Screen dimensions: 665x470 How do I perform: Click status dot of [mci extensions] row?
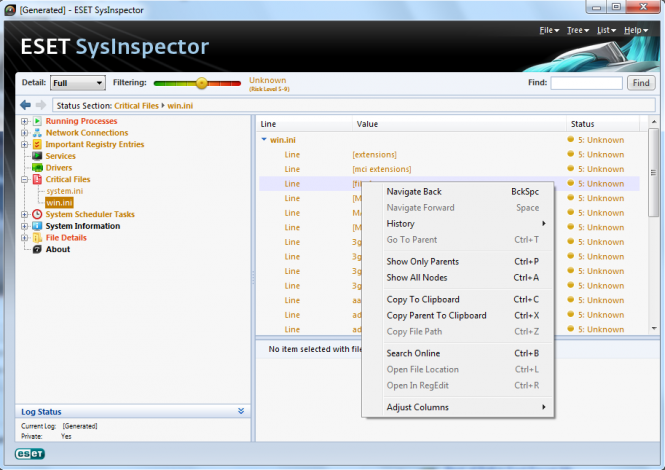(570, 168)
